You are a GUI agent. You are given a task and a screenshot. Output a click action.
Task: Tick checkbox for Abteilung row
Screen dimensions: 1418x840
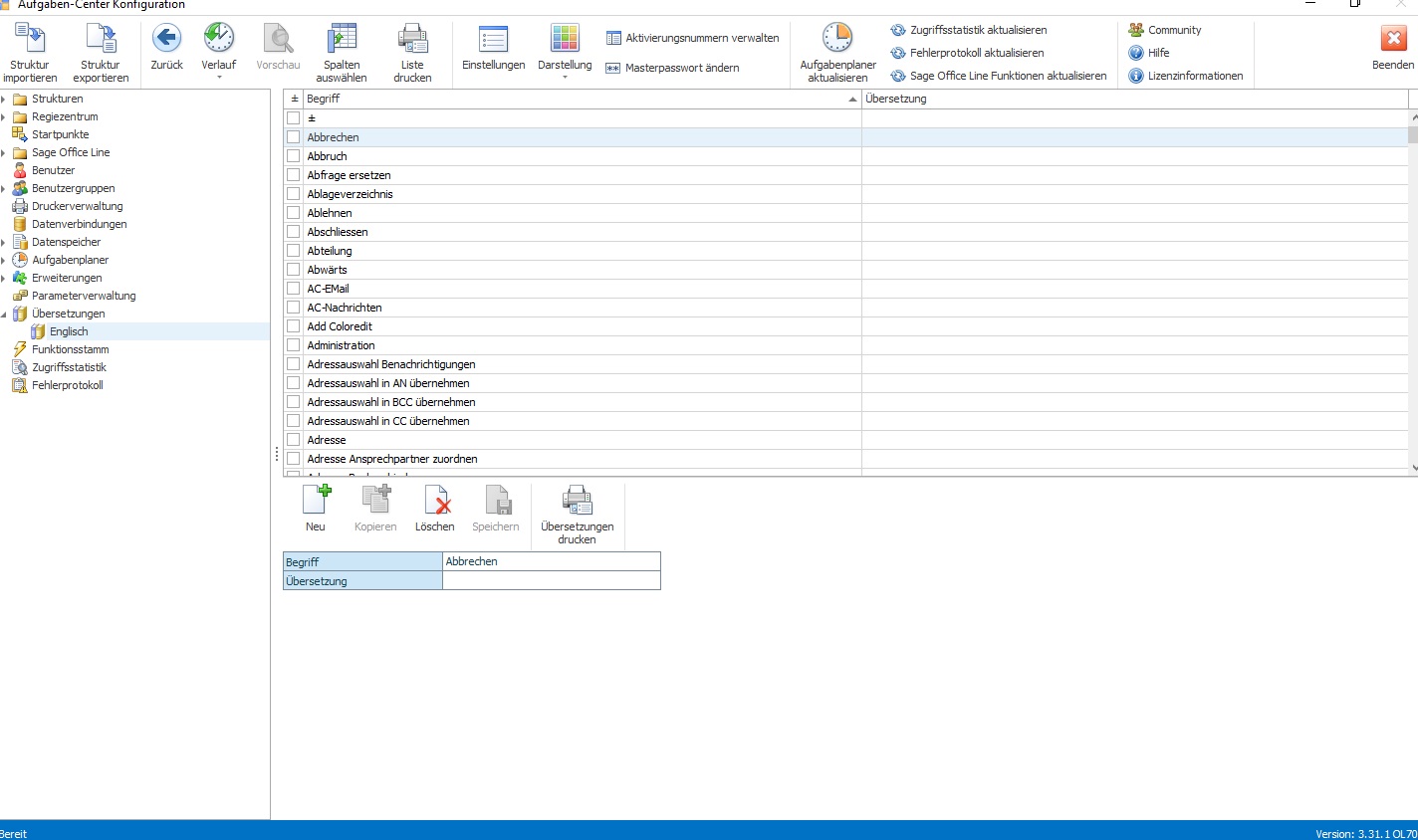click(294, 251)
